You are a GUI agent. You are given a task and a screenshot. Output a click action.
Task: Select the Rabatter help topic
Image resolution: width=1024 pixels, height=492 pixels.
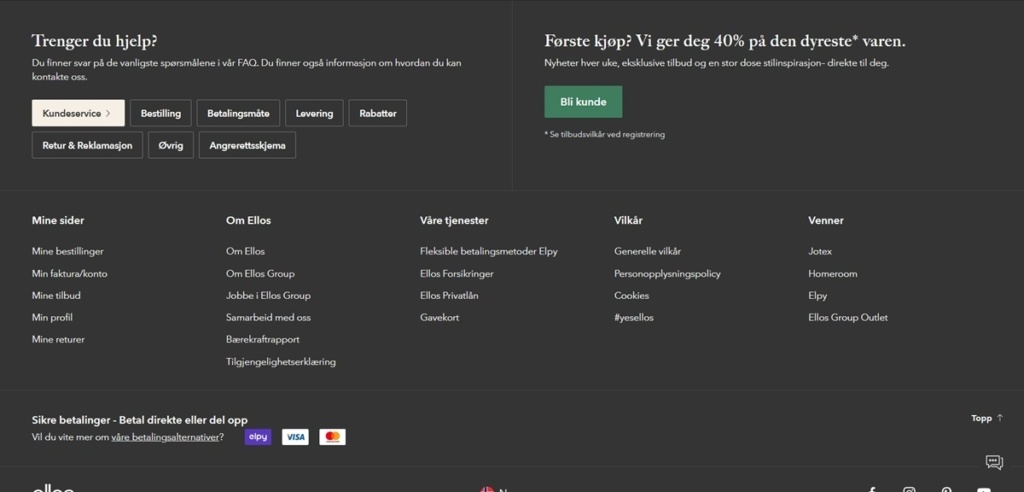tap(377, 113)
